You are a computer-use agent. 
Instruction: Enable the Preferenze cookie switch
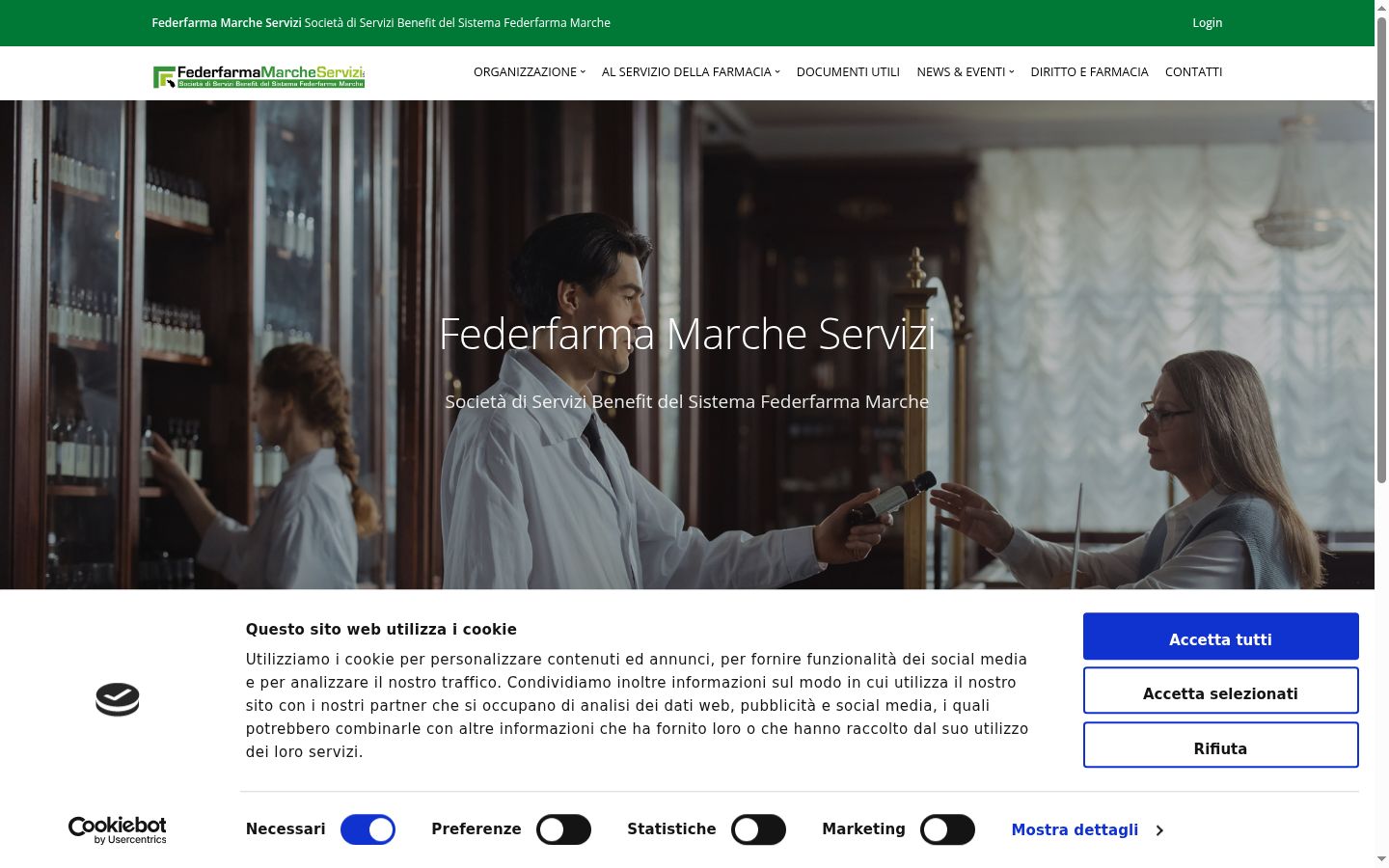tap(563, 829)
